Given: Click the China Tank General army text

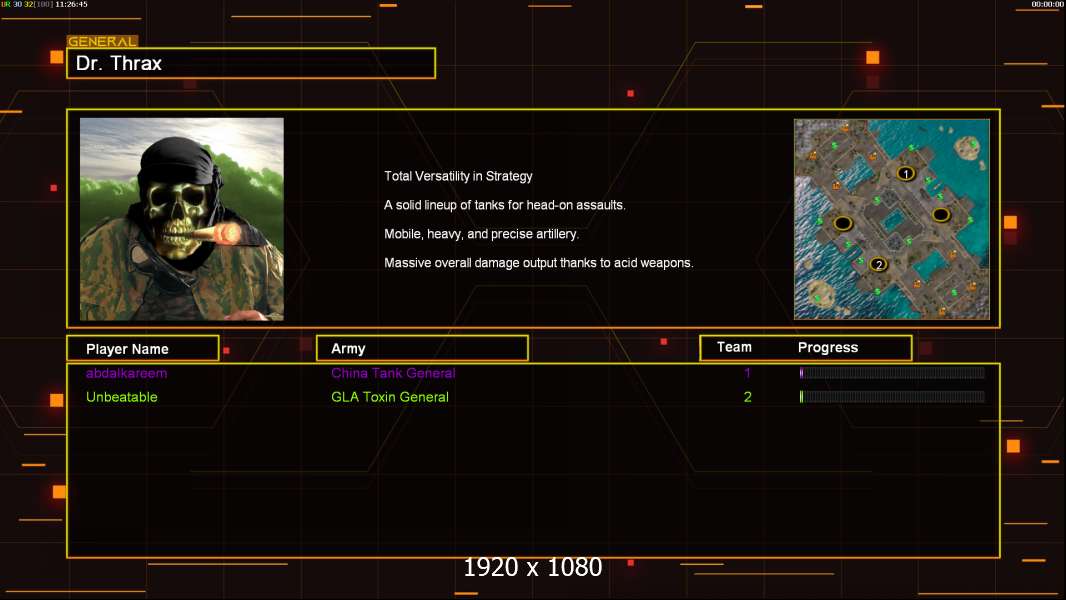Looking at the screenshot, I should 393,373.
